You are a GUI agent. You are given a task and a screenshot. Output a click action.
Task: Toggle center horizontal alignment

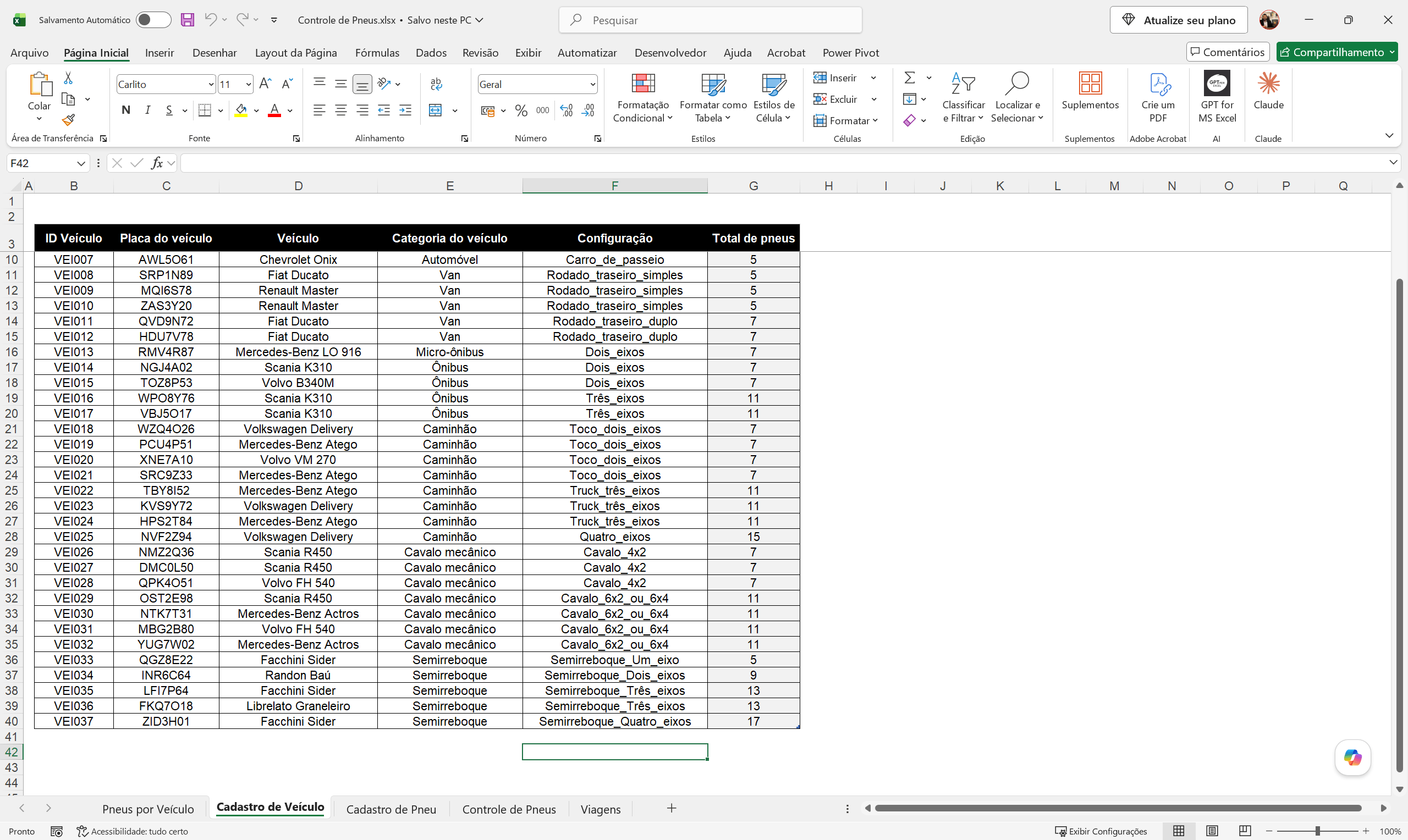pyautogui.click(x=341, y=110)
